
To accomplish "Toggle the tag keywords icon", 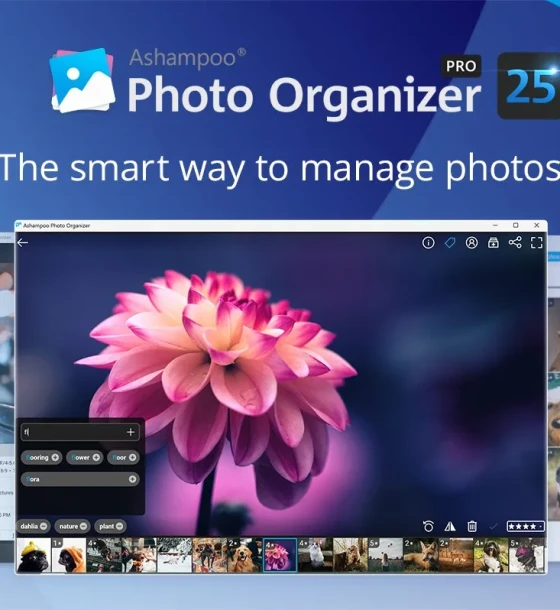I will point(450,243).
